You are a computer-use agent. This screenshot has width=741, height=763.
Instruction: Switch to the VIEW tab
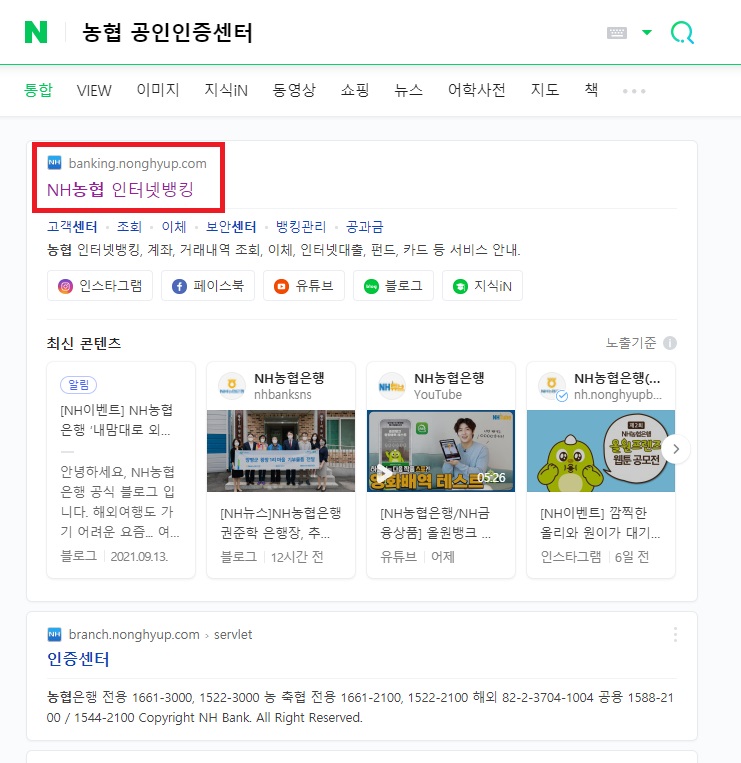[x=94, y=91]
